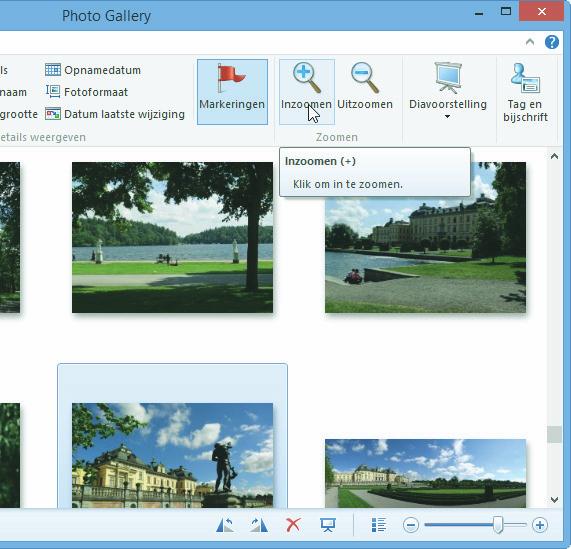This screenshot has width=571, height=549.
Task: Delete the photo using the red X icon
Action: click(x=293, y=525)
